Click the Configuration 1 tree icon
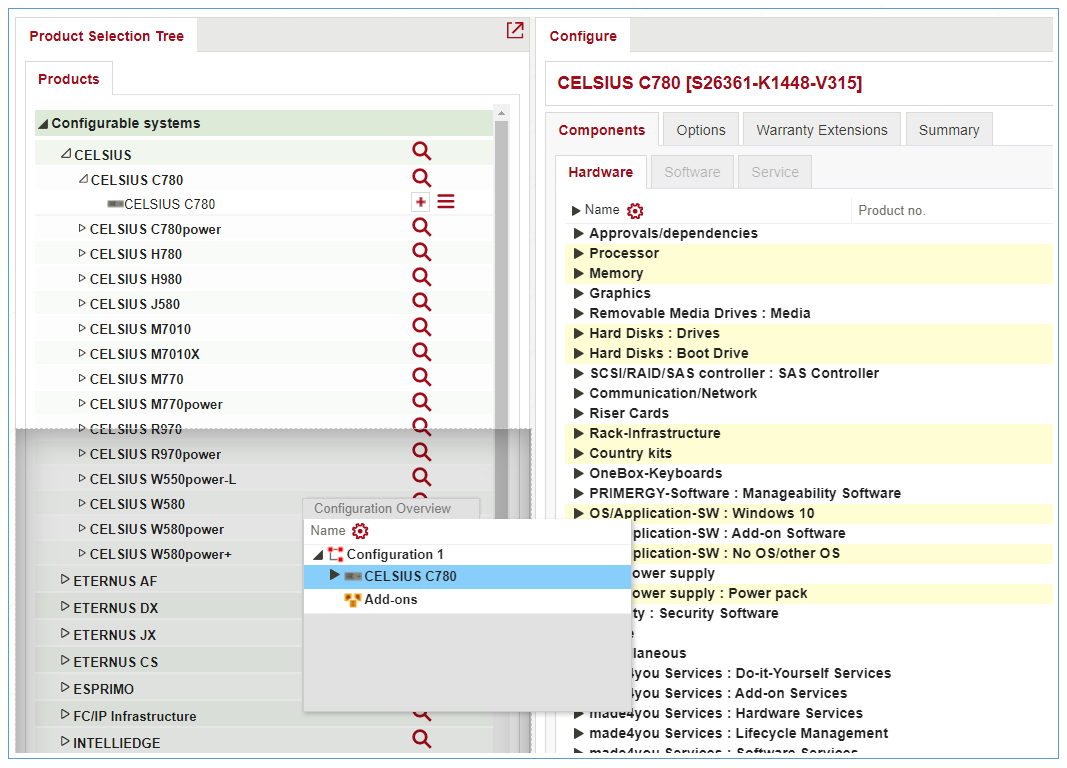Screen dimensions: 1067x768 pyautogui.click(x=335, y=554)
